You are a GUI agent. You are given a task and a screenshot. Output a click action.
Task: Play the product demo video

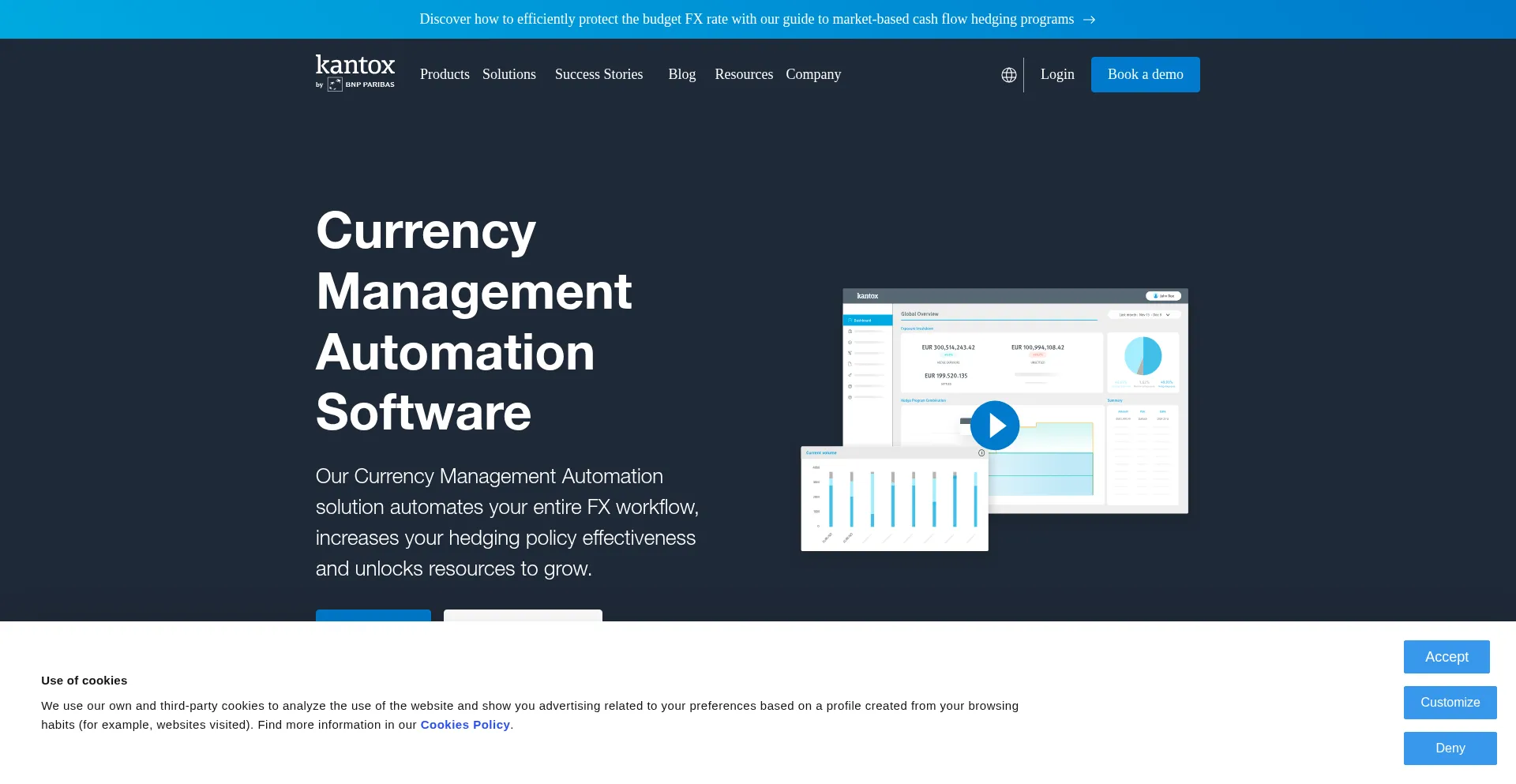pos(995,426)
